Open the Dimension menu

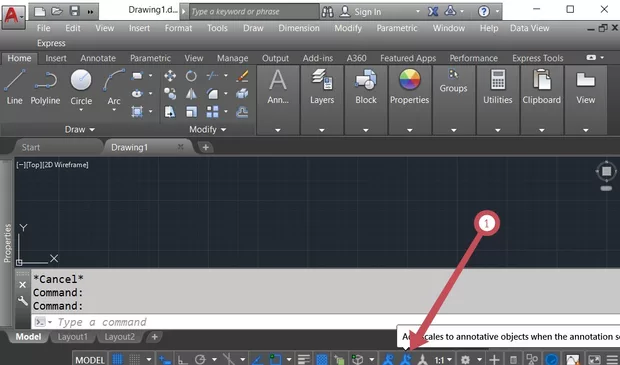click(x=299, y=28)
